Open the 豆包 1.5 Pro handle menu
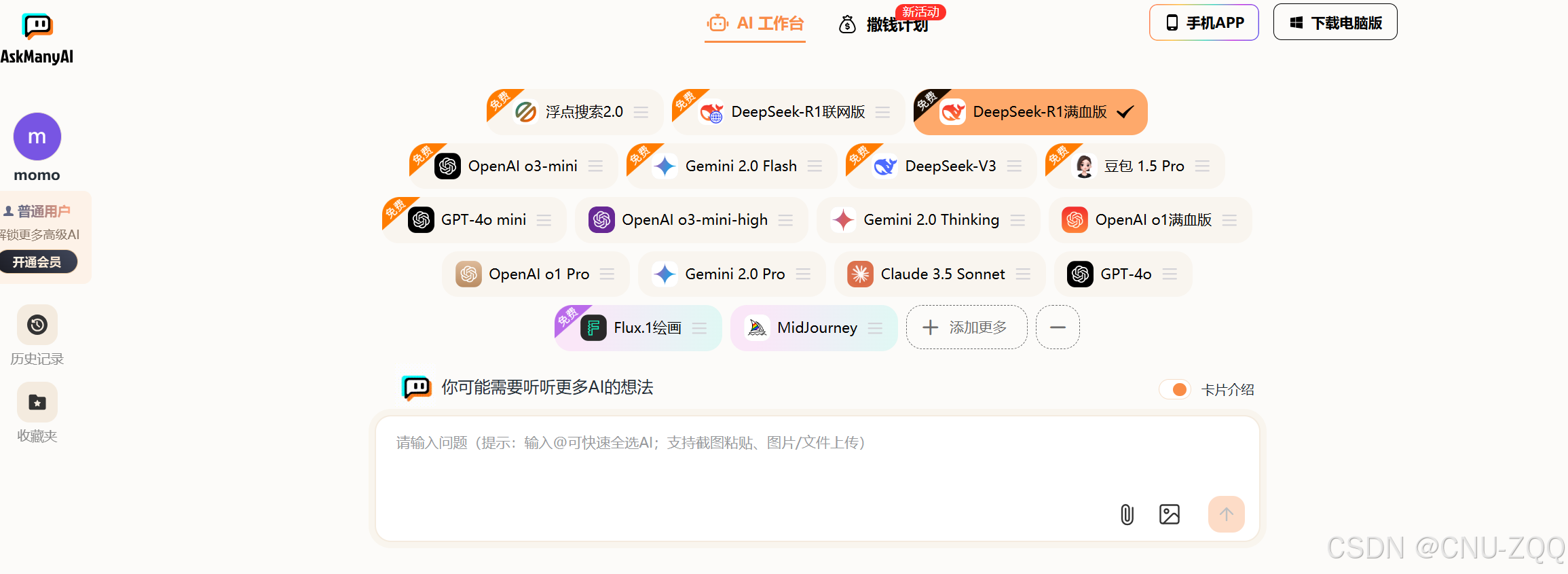Viewport: 1568px width, 574px height. tap(1202, 166)
